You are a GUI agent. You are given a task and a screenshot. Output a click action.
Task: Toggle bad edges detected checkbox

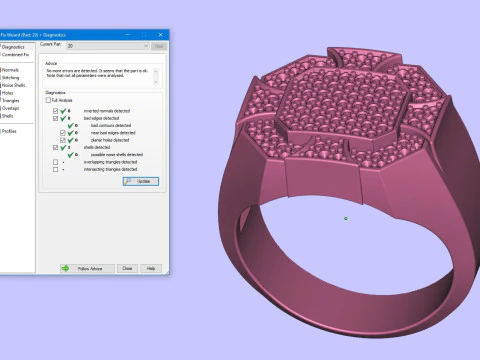[x=56, y=118]
